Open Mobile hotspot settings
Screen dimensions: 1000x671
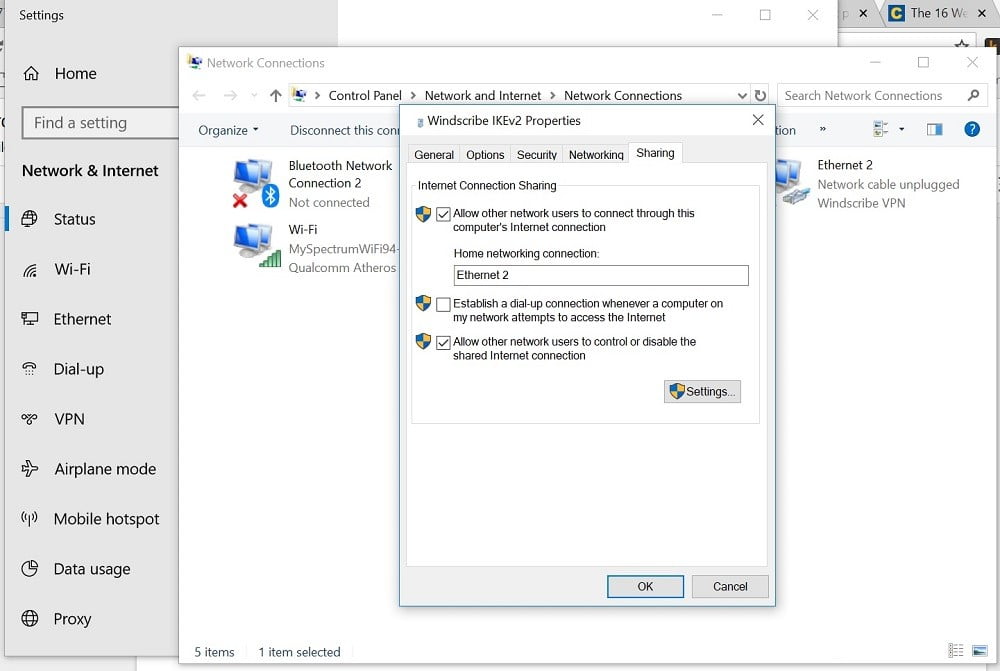(x=107, y=519)
